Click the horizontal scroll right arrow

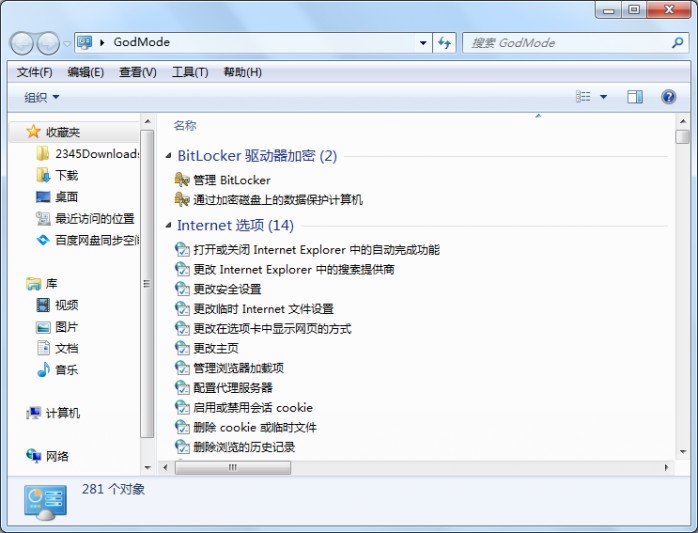[666, 468]
